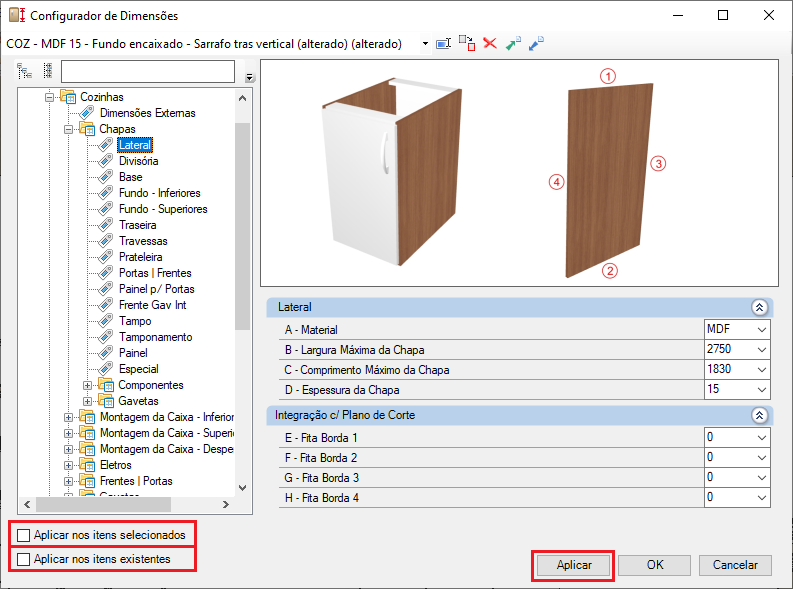
Task: Click the folder icon next to Gavetas
Action: pos(106,400)
